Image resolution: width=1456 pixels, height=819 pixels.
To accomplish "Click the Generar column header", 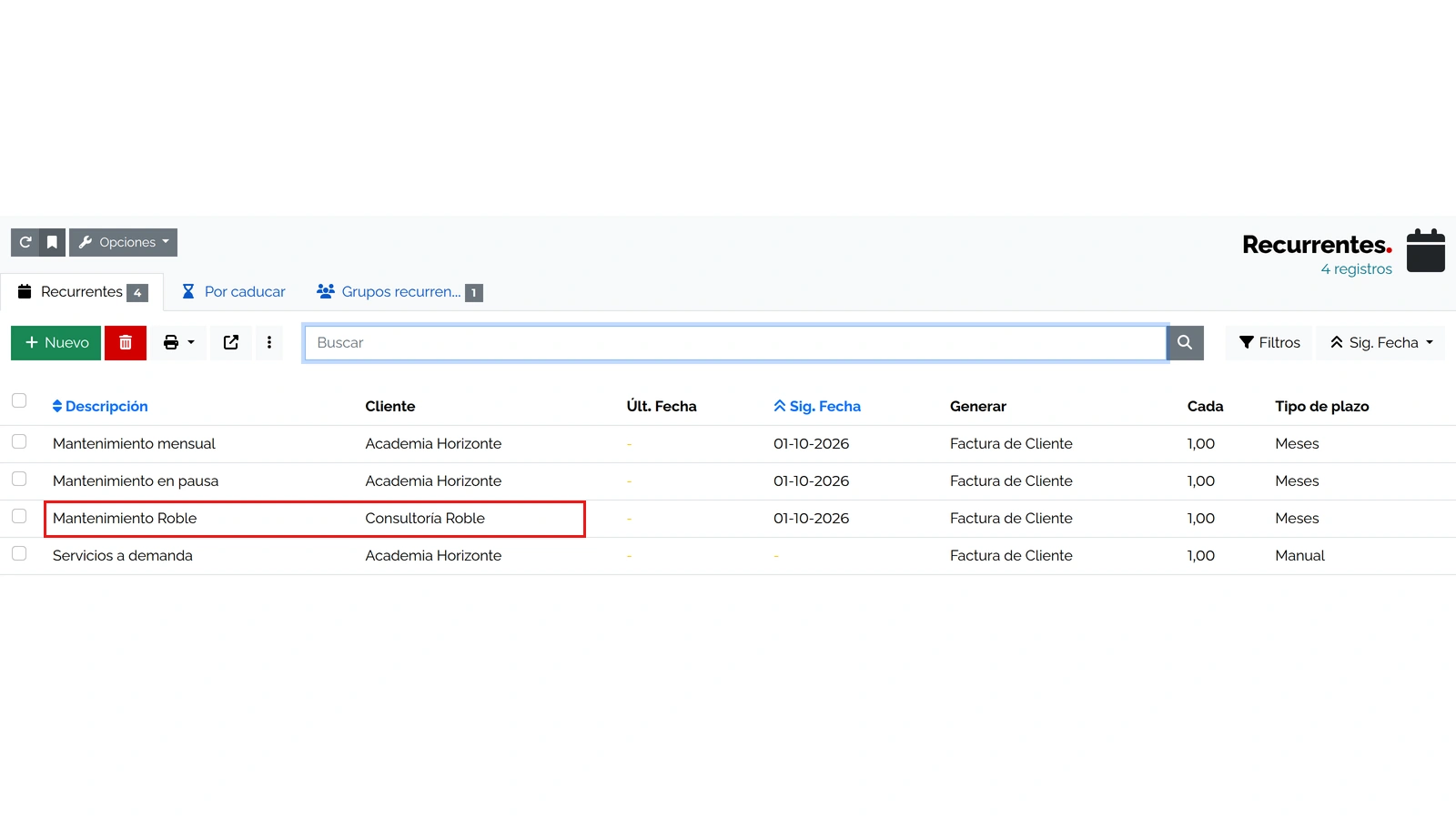I will 978,407.
